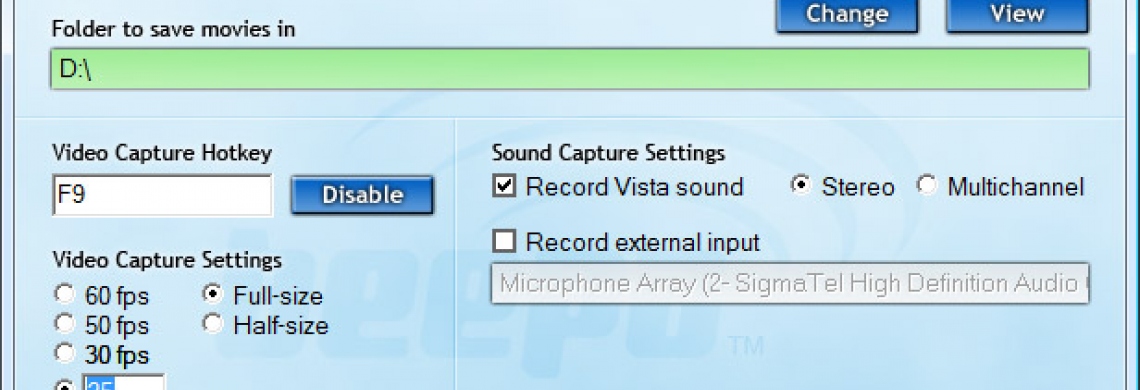Open the movies folder with View button
Viewport: 1140px width, 390px height.
(x=1017, y=15)
